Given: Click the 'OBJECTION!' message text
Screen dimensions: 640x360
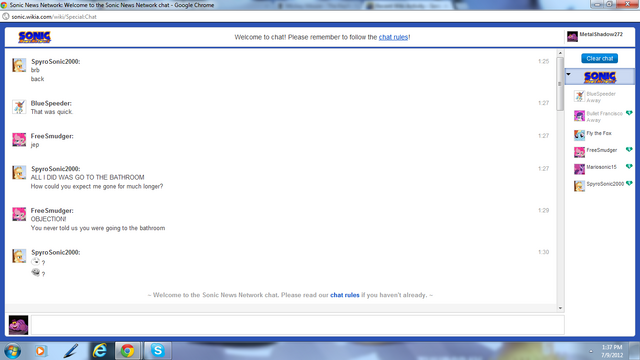Looking at the screenshot, I should (x=48, y=219).
